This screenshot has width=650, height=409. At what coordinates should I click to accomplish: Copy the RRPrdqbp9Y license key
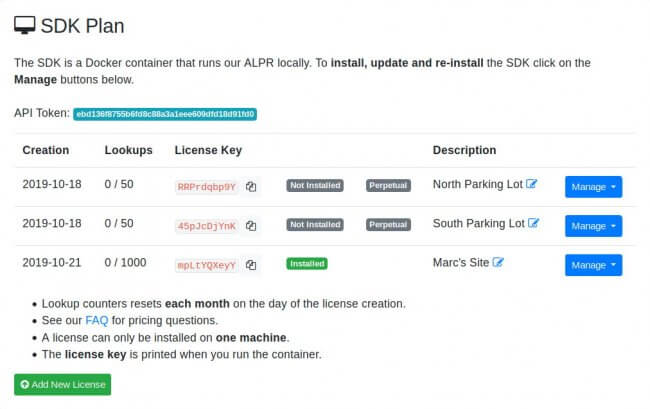(x=251, y=186)
